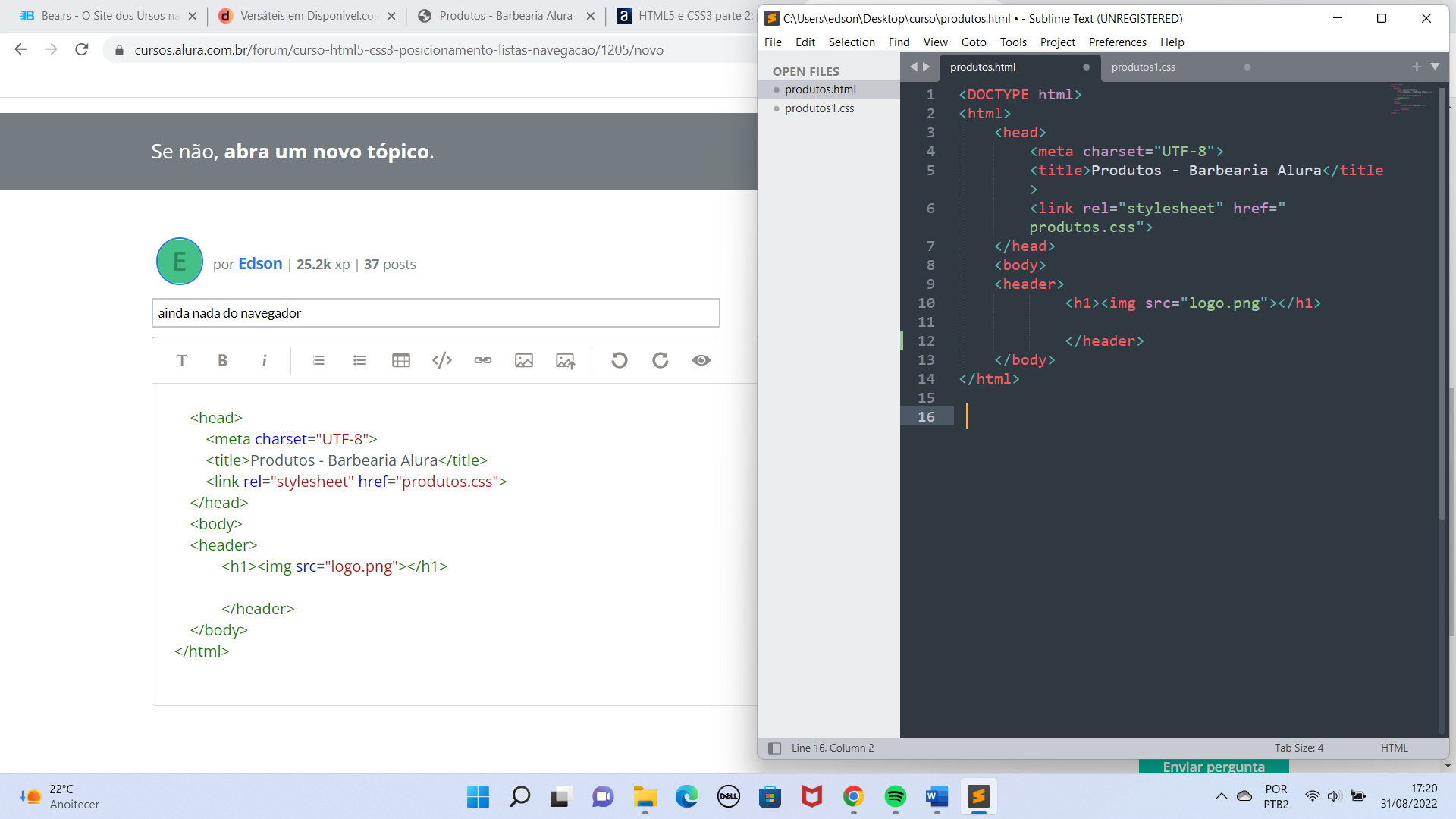Image resolution: width=1456 pixels, height=819 pixels.
Task: Open Edson's profile link
Action: pos(260,264)
